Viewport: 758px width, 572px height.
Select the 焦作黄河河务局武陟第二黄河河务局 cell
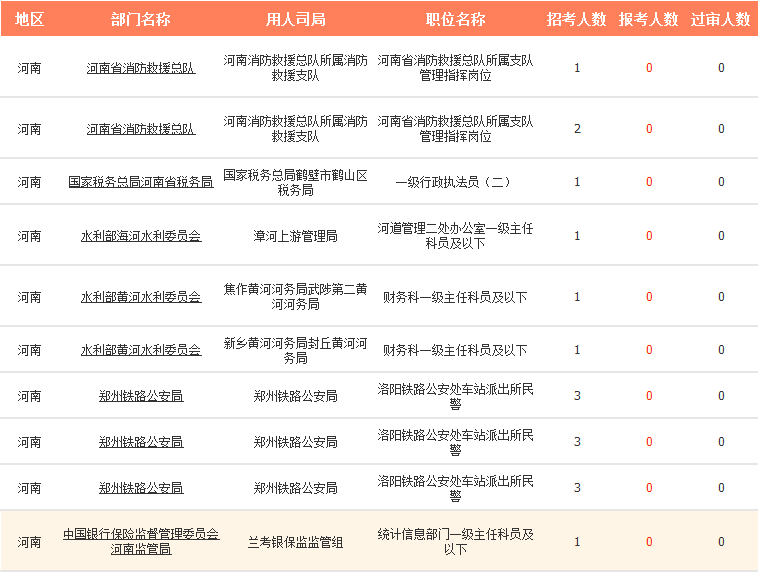coord(295,297)
